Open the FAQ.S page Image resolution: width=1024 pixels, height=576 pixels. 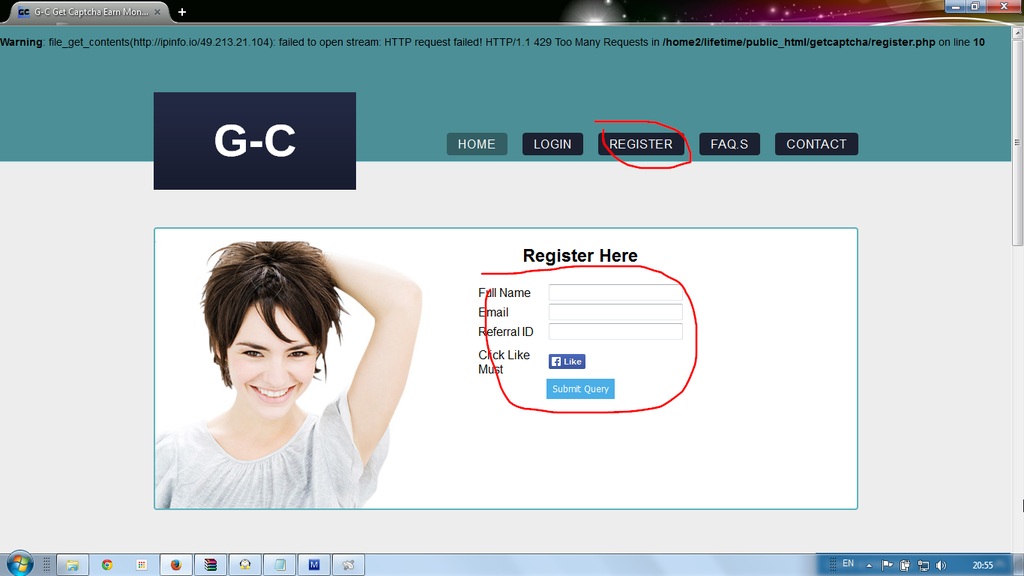click(x=729, y=144)
